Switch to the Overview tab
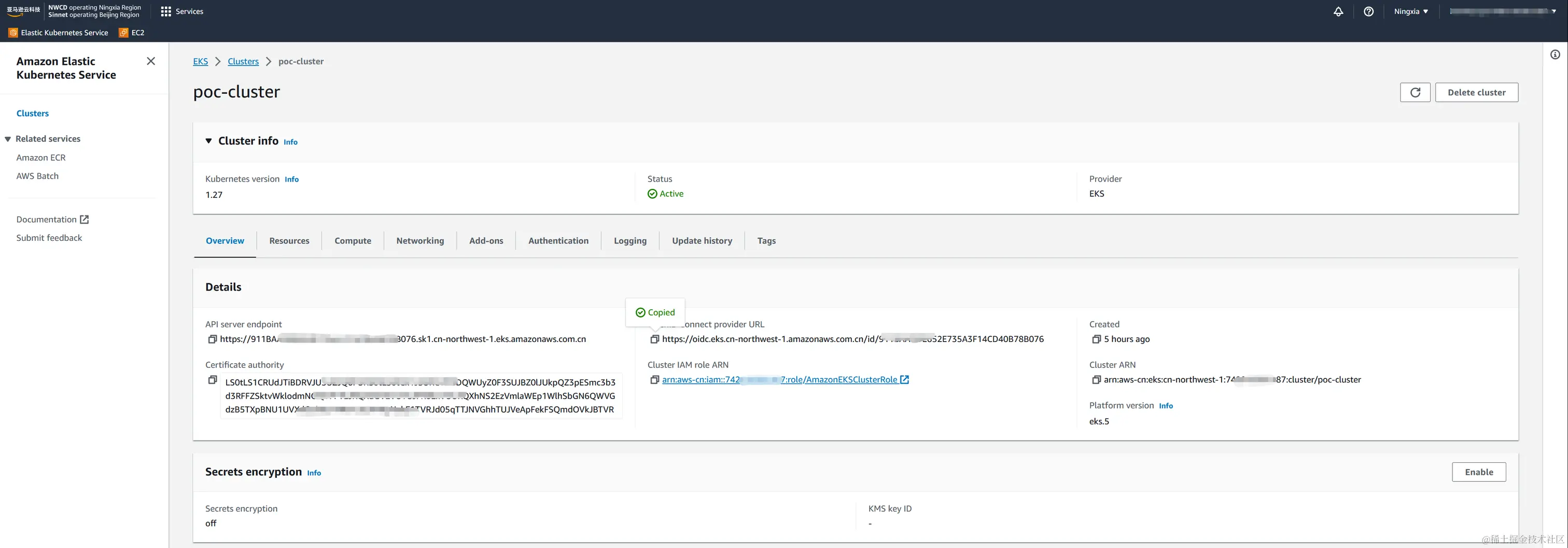 coord(225,241)
